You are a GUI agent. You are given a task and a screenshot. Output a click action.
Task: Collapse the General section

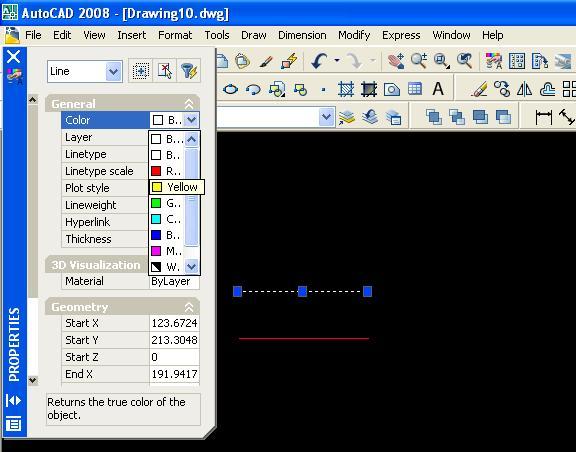pos(189,104)
